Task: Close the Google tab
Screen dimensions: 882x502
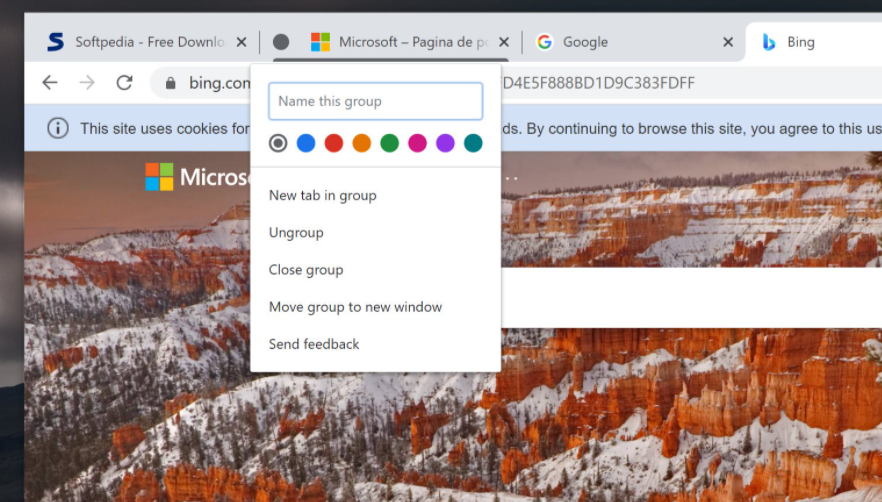Action: (728, 42)
